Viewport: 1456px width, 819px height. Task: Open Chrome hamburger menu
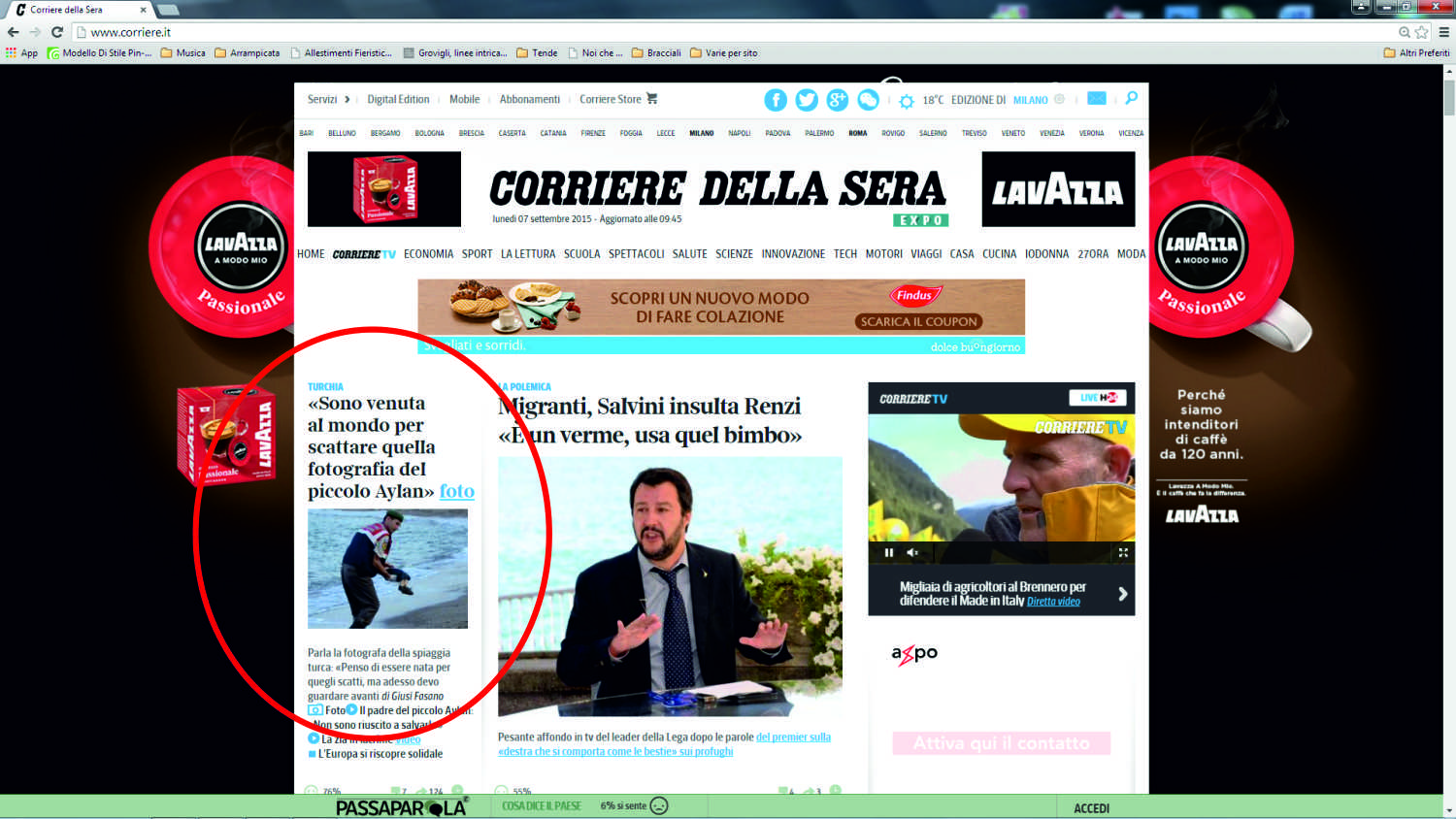tap(1443, 32)
